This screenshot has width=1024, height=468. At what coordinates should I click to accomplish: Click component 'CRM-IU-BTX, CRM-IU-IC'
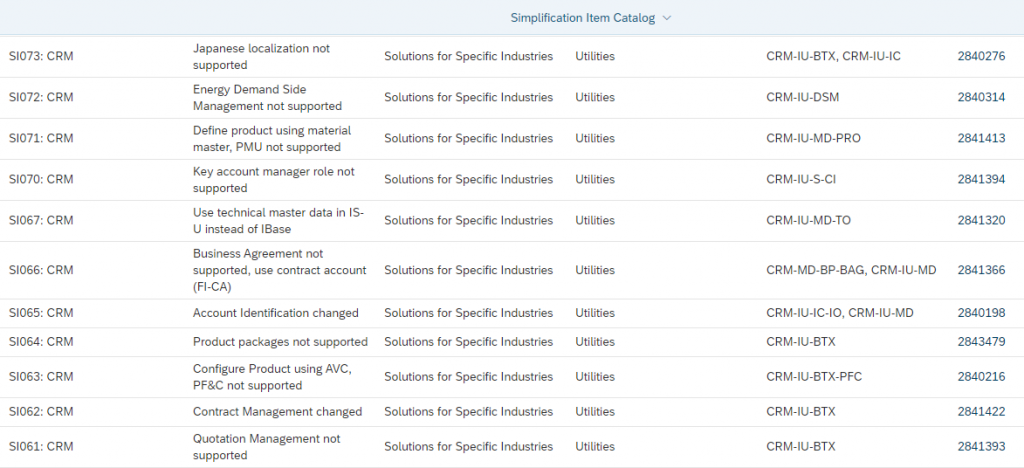point(833,56)
